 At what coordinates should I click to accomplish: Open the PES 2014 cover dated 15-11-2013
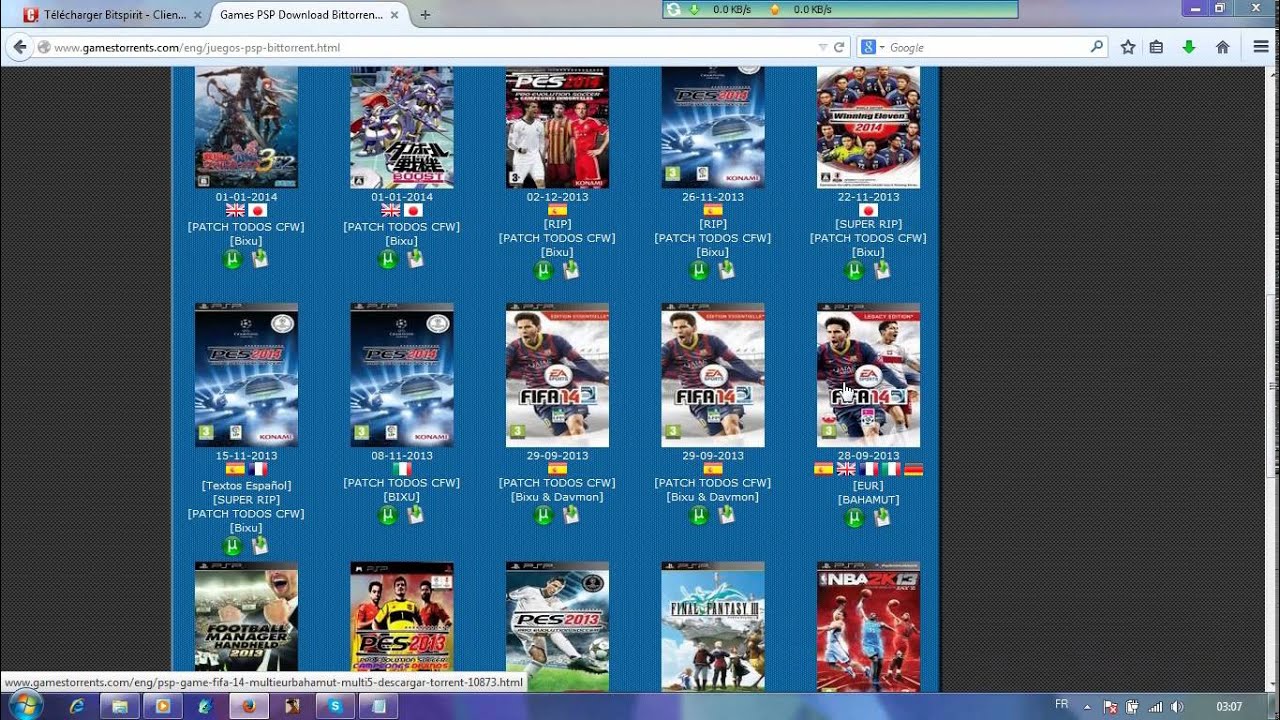(246, 375)
